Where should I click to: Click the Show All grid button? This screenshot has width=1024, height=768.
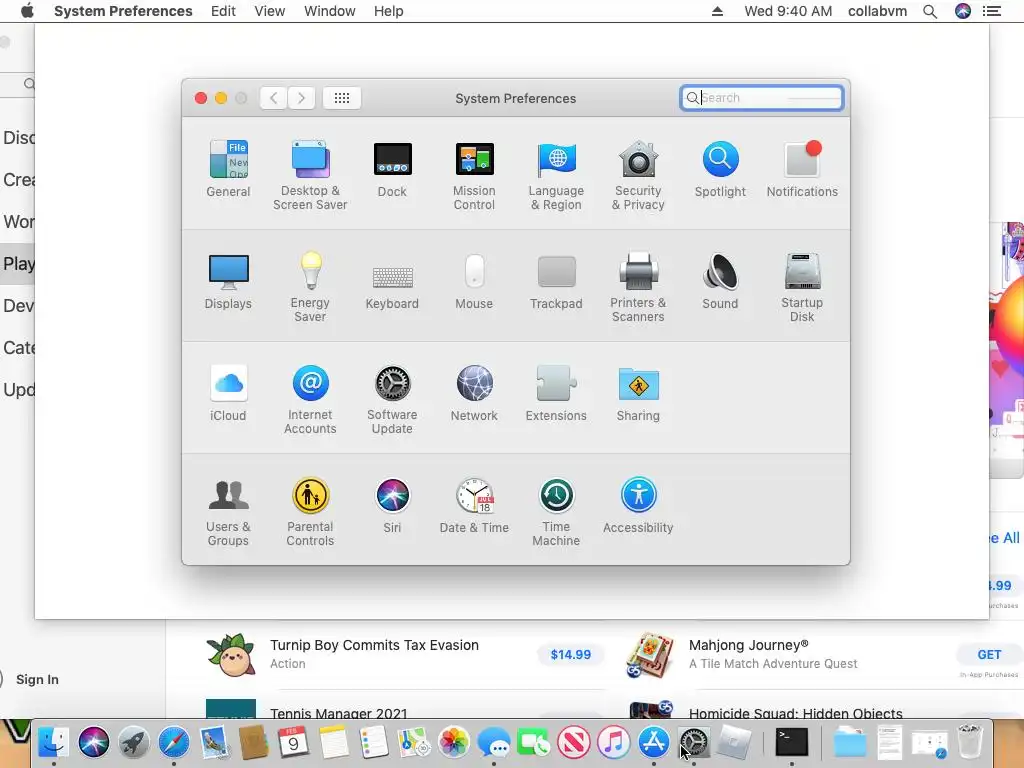point(342,98)
